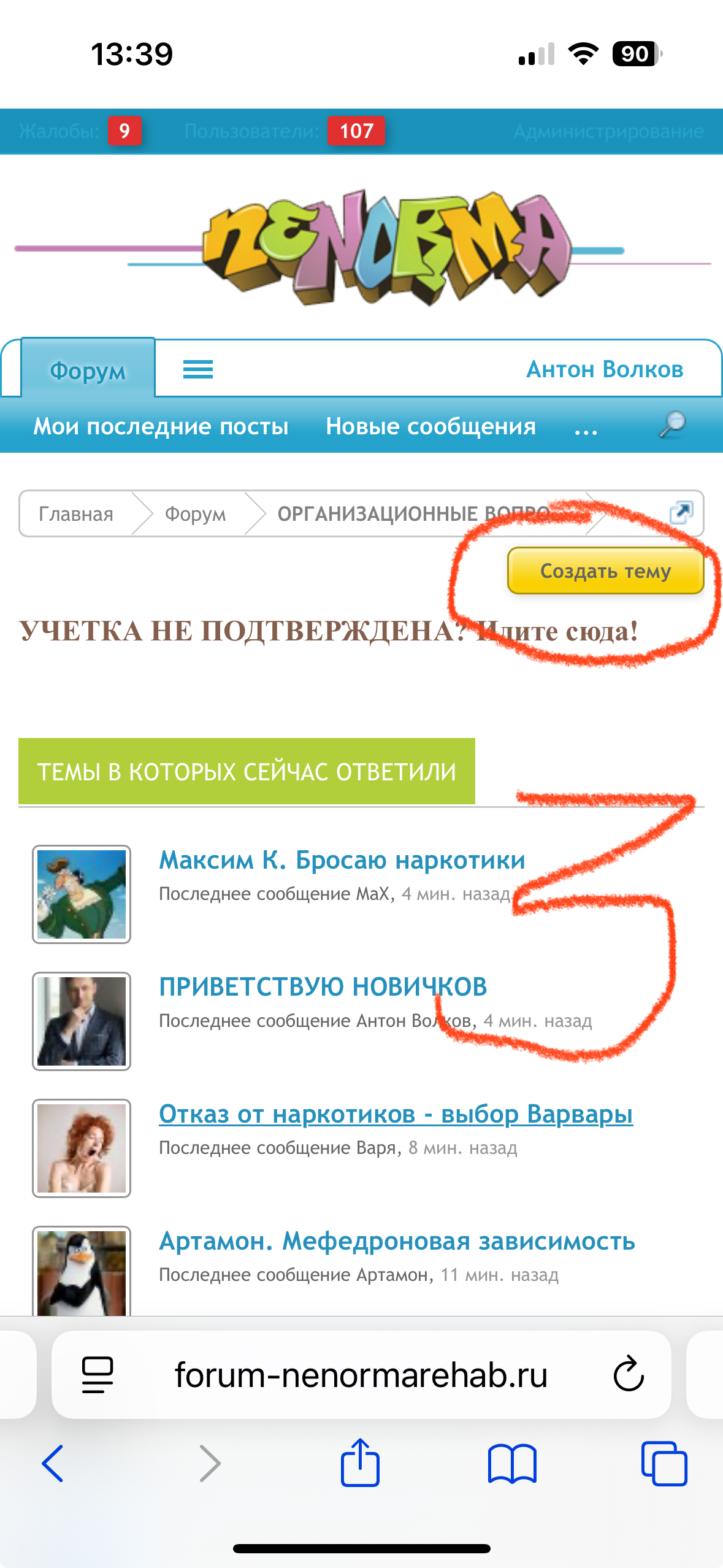The height and width of the screenshot is (1568, 723).
Task: Expand the three-dots overflow menu
Action: [x=586, y=427]
